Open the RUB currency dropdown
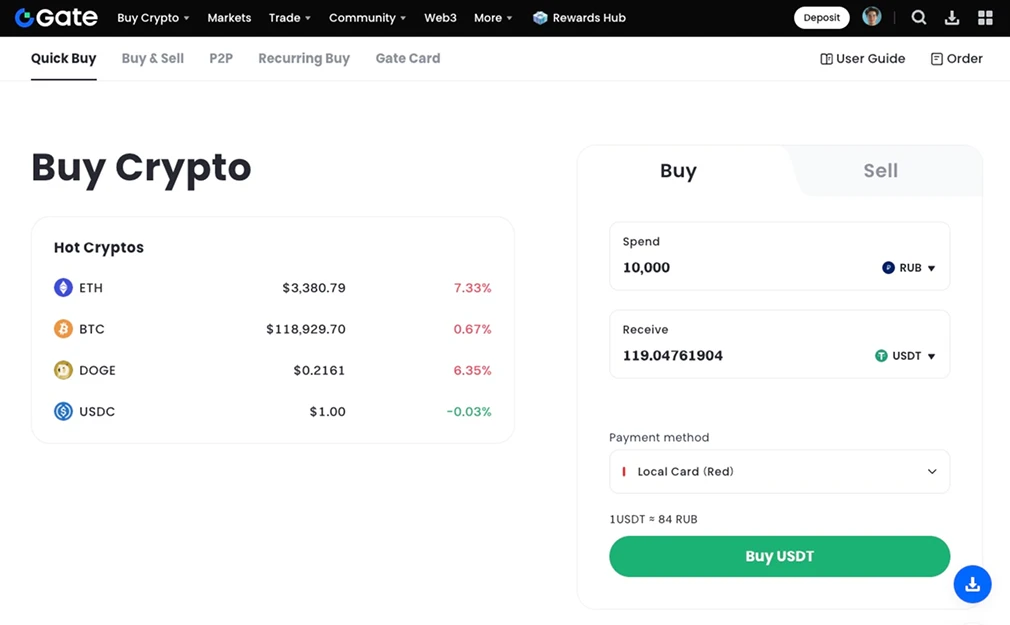Viewport: 1010px width, 625px height. click(x=908, y=267)
